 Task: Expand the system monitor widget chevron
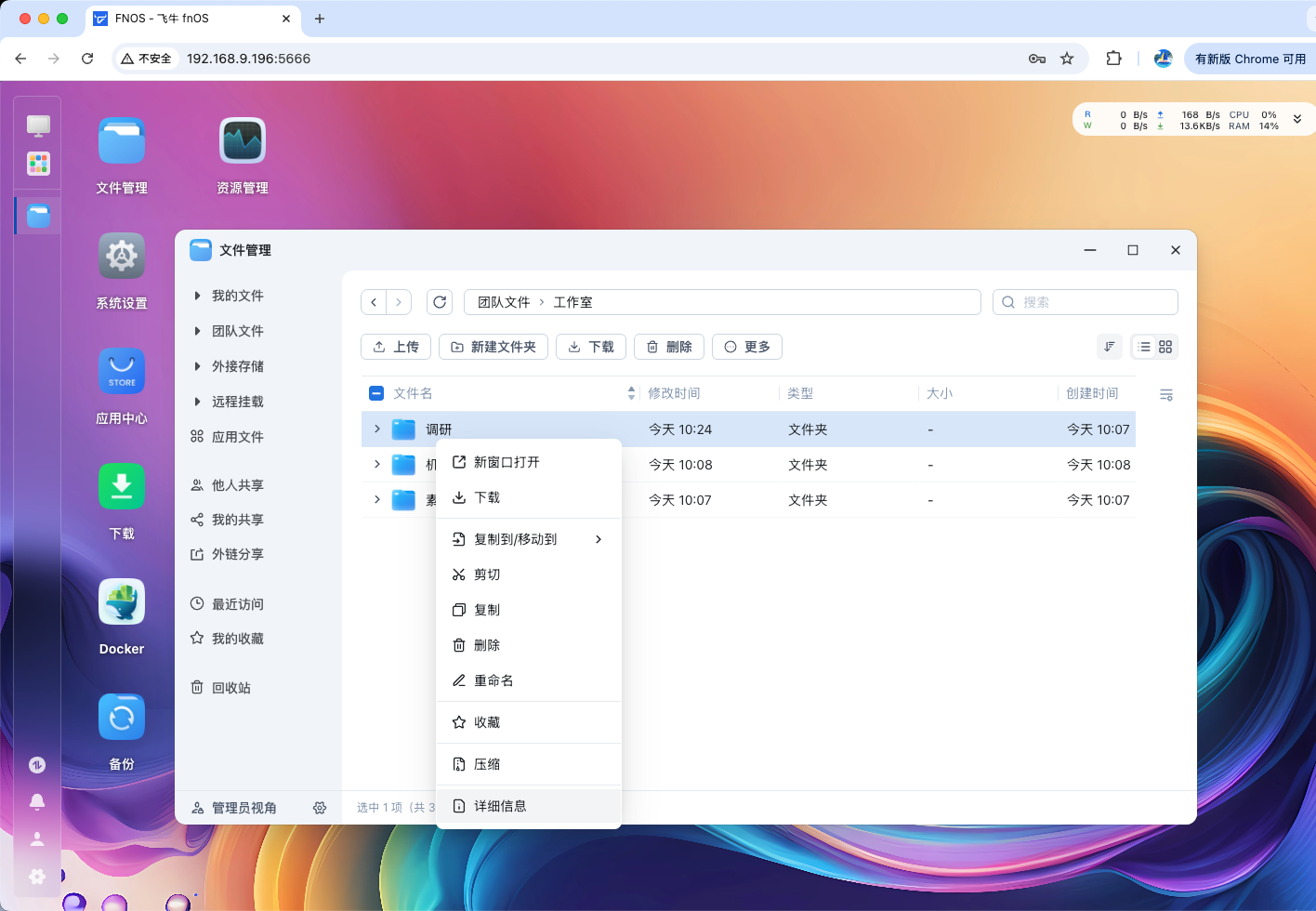1297,120
